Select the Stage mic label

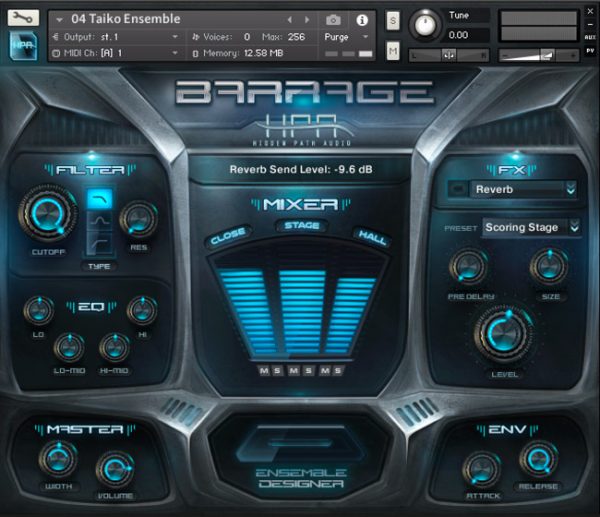coord(302,225)
